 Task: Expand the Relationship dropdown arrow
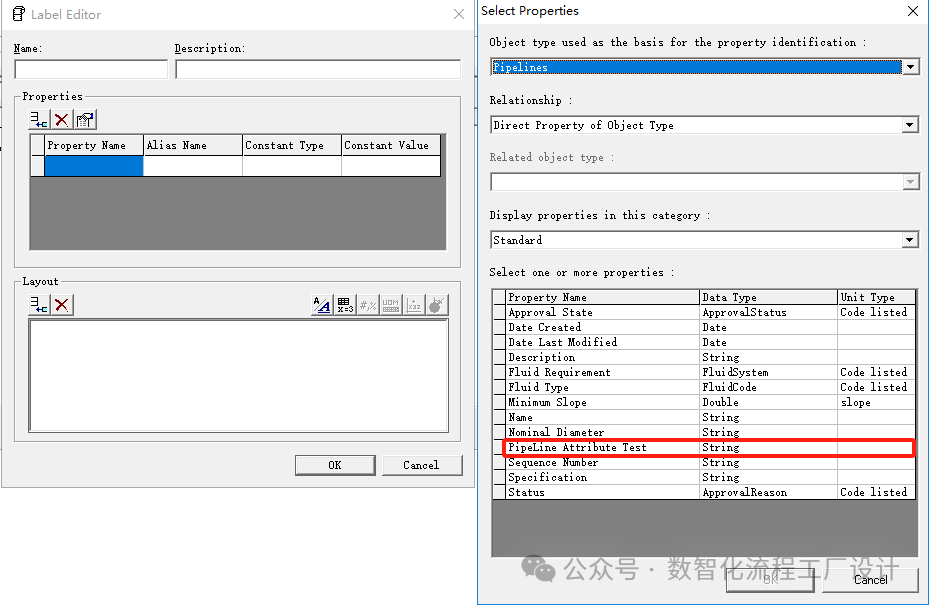pos(911,125)
